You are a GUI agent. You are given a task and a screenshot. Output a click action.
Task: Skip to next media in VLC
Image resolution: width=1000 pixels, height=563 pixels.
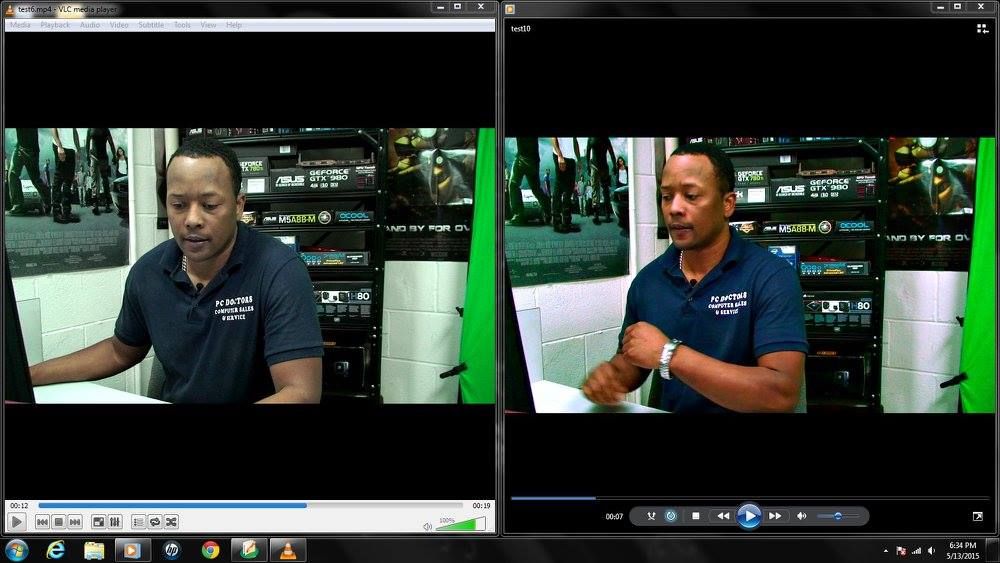point(75,522)
